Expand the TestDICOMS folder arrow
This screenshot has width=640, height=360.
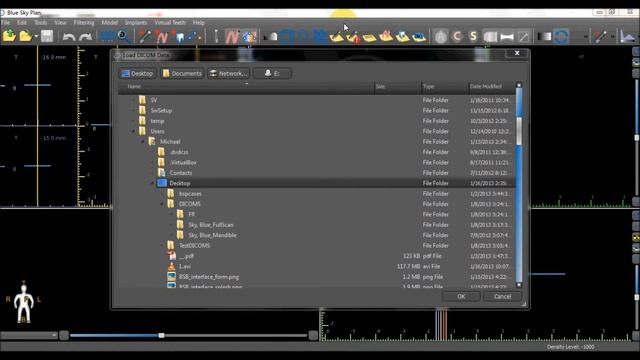[x=162, y=246]
